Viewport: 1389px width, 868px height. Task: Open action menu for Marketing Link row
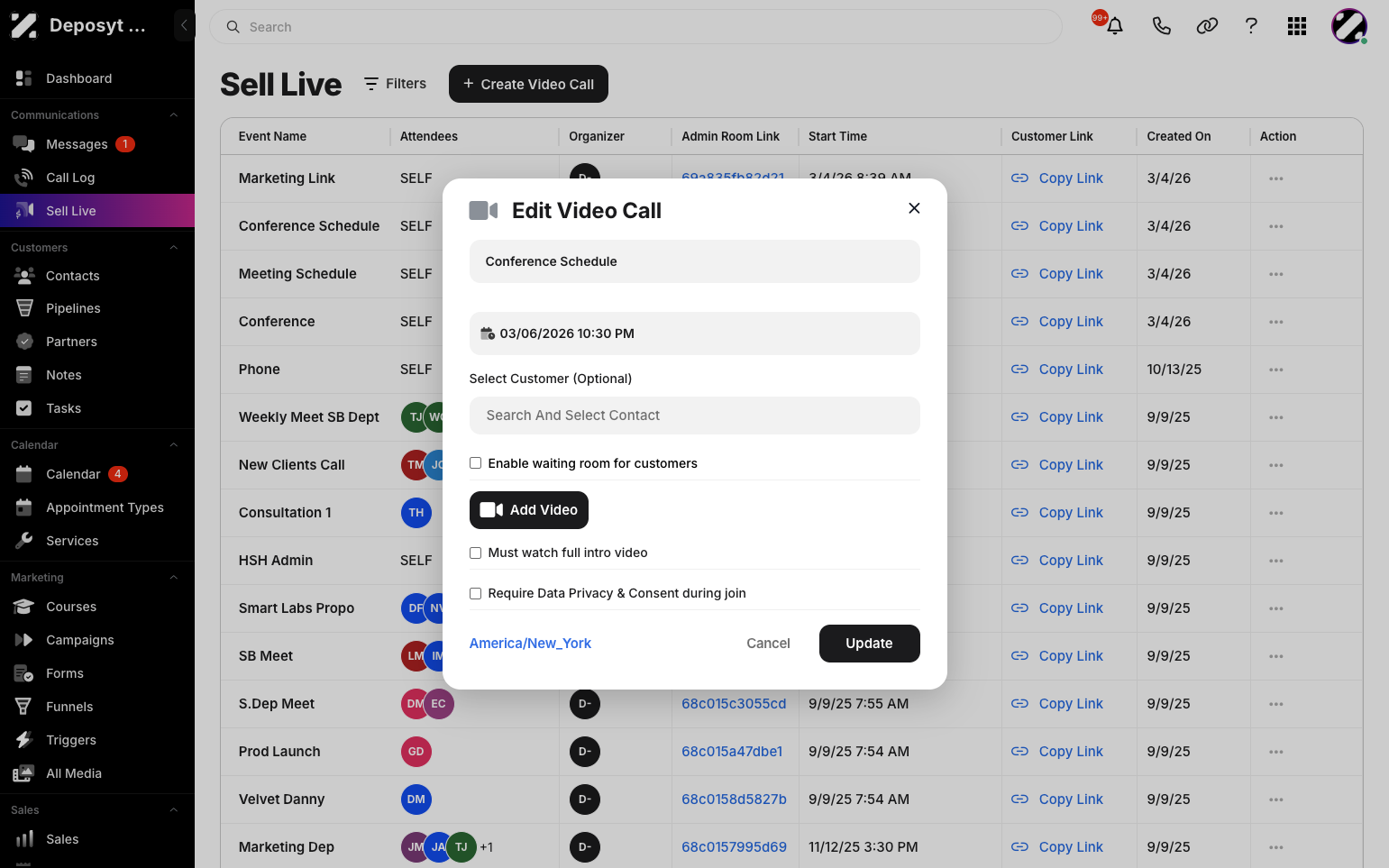coord(1275,178)
